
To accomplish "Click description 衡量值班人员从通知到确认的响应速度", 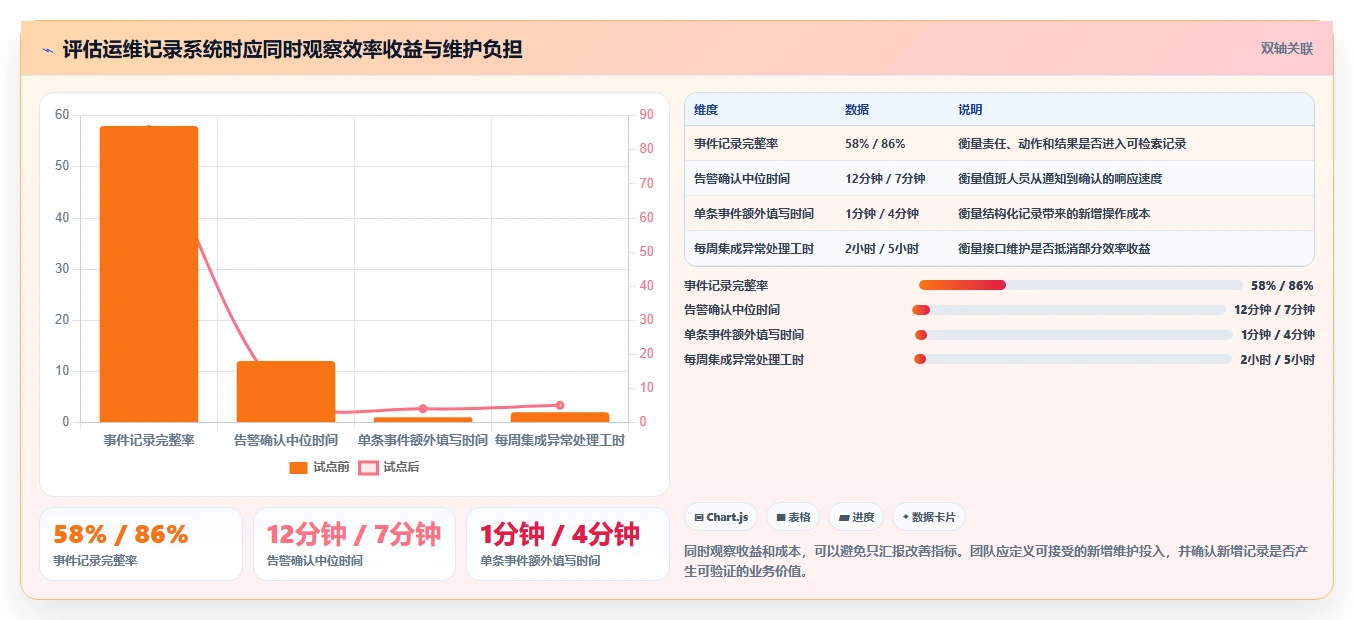I will click(x=1060, y=179).
